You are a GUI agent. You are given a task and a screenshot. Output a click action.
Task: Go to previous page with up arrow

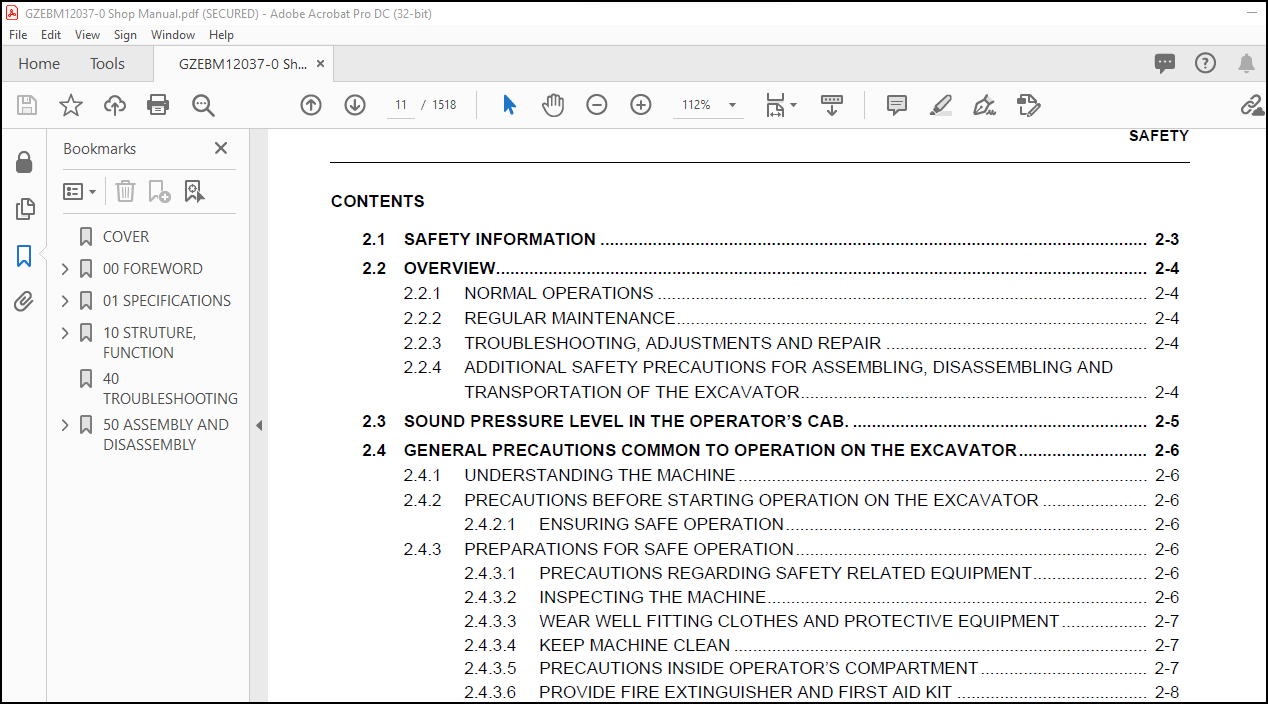[311, 105]
